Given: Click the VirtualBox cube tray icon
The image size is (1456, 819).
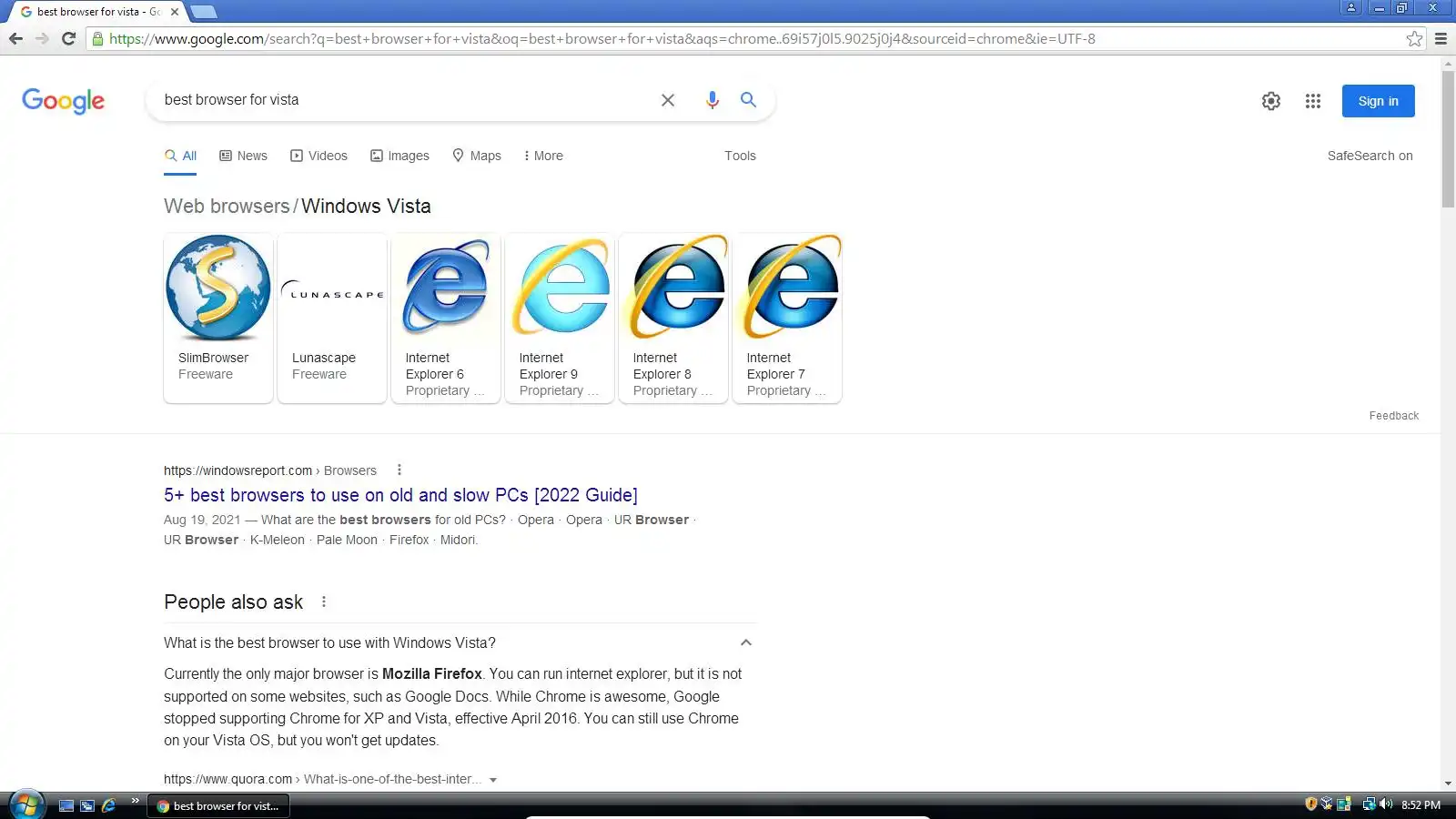Looking at the screenshot, I should point(1327,804).
